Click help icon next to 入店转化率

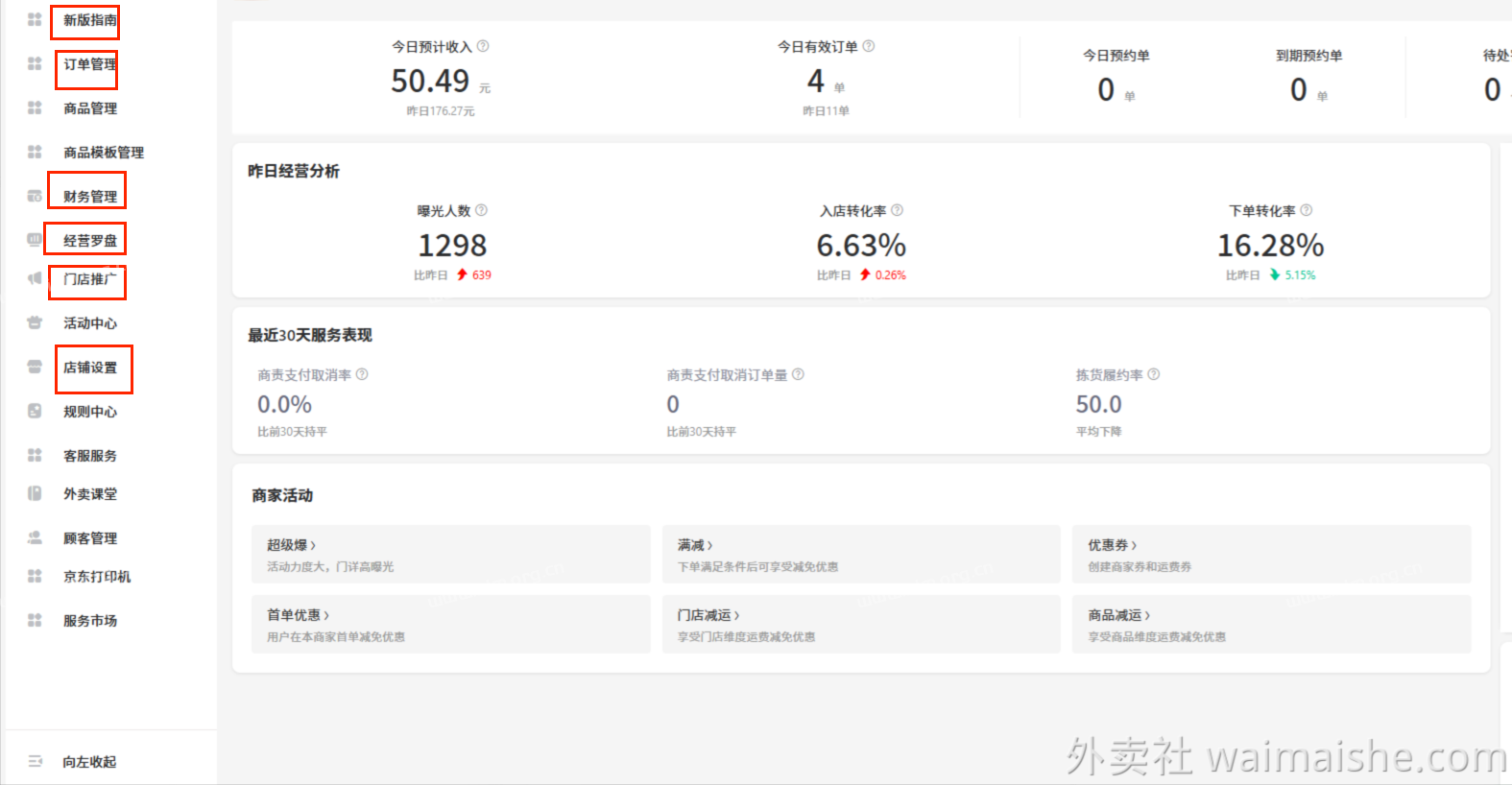[898, 210]
